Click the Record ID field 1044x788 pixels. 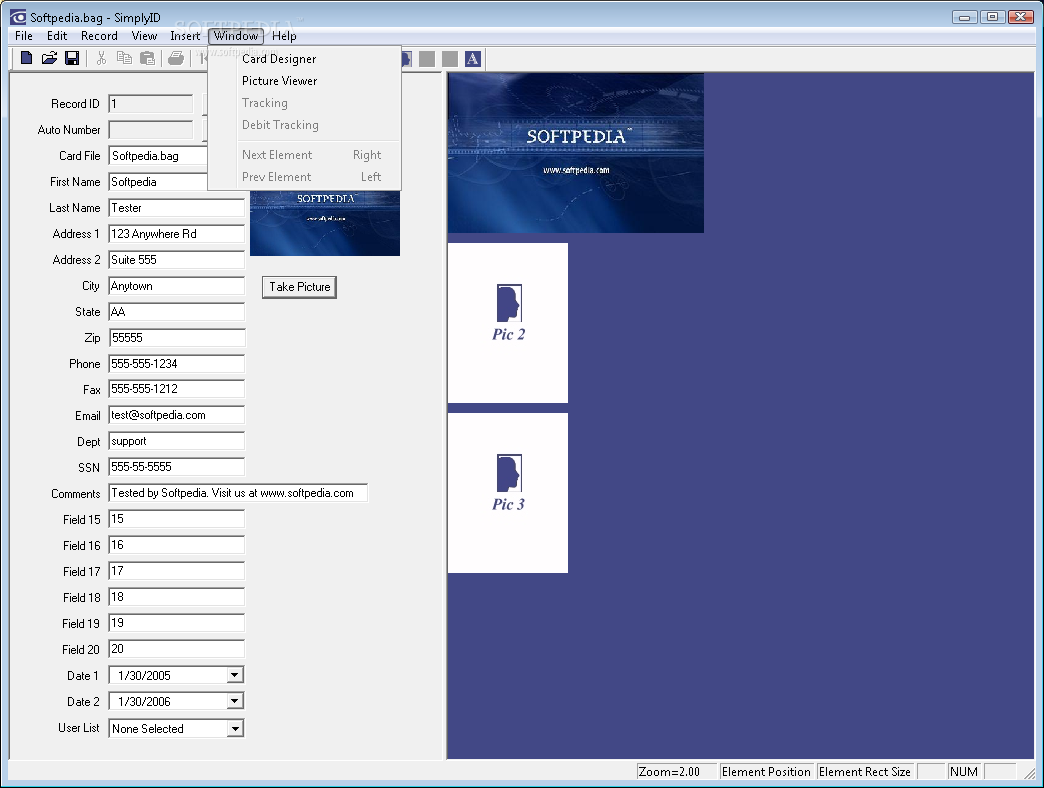(150, 104)
